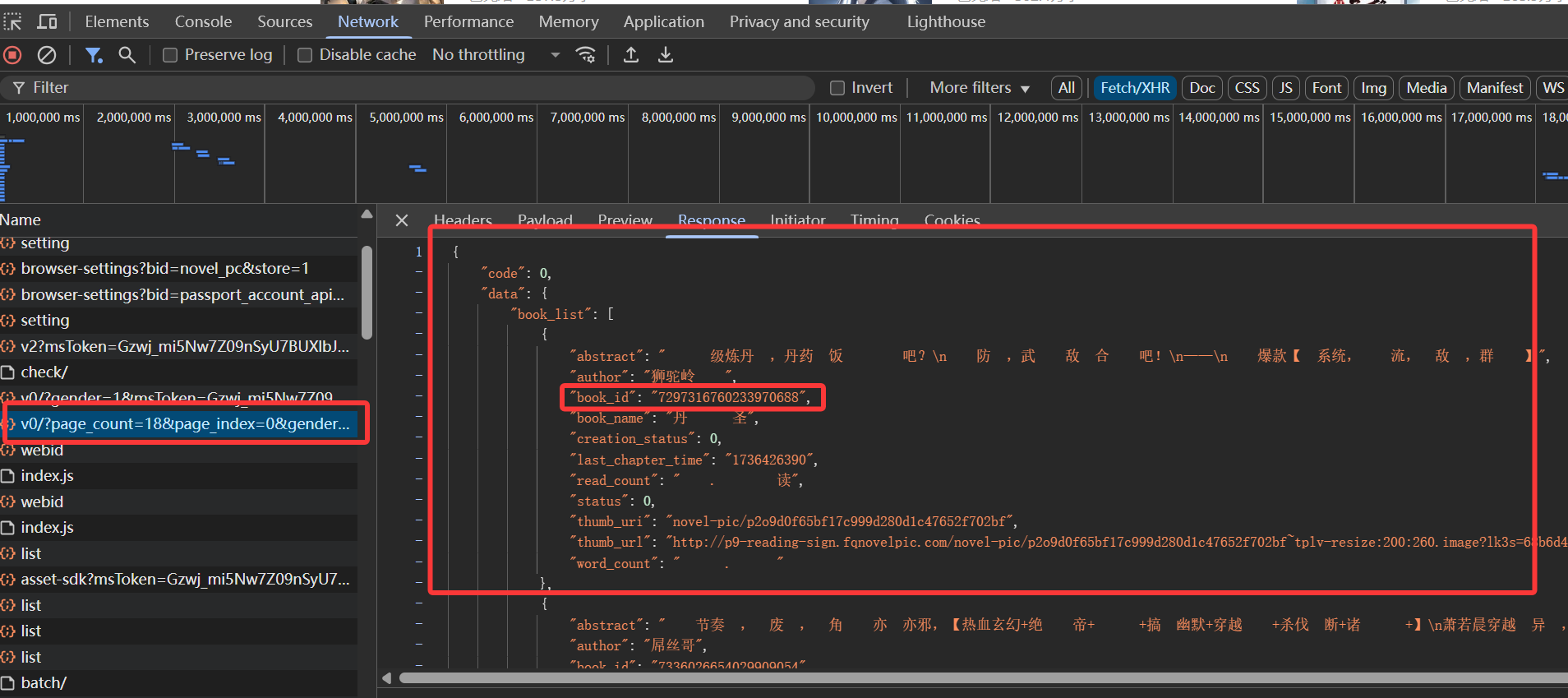
Task: Click the 5,000,000 ms timeline marker
Action: coord(406,118)
